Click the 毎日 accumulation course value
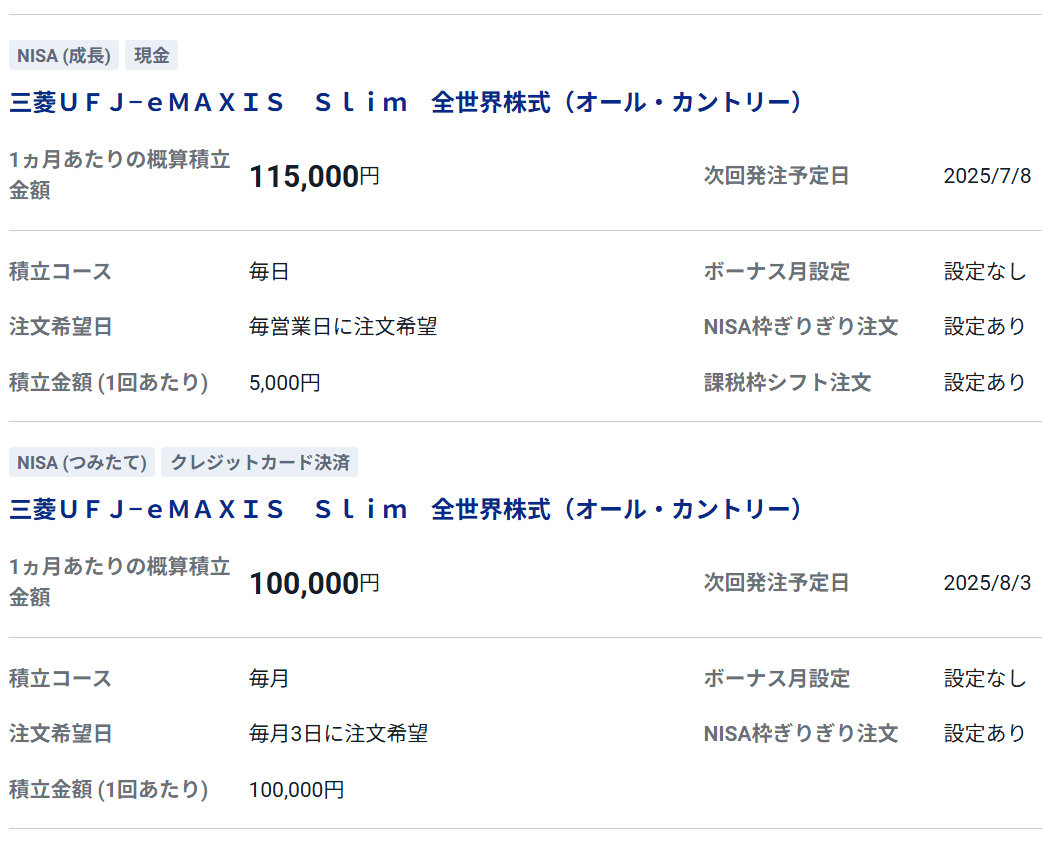This screenshot has width=1042, height=841. coord(269,272)
